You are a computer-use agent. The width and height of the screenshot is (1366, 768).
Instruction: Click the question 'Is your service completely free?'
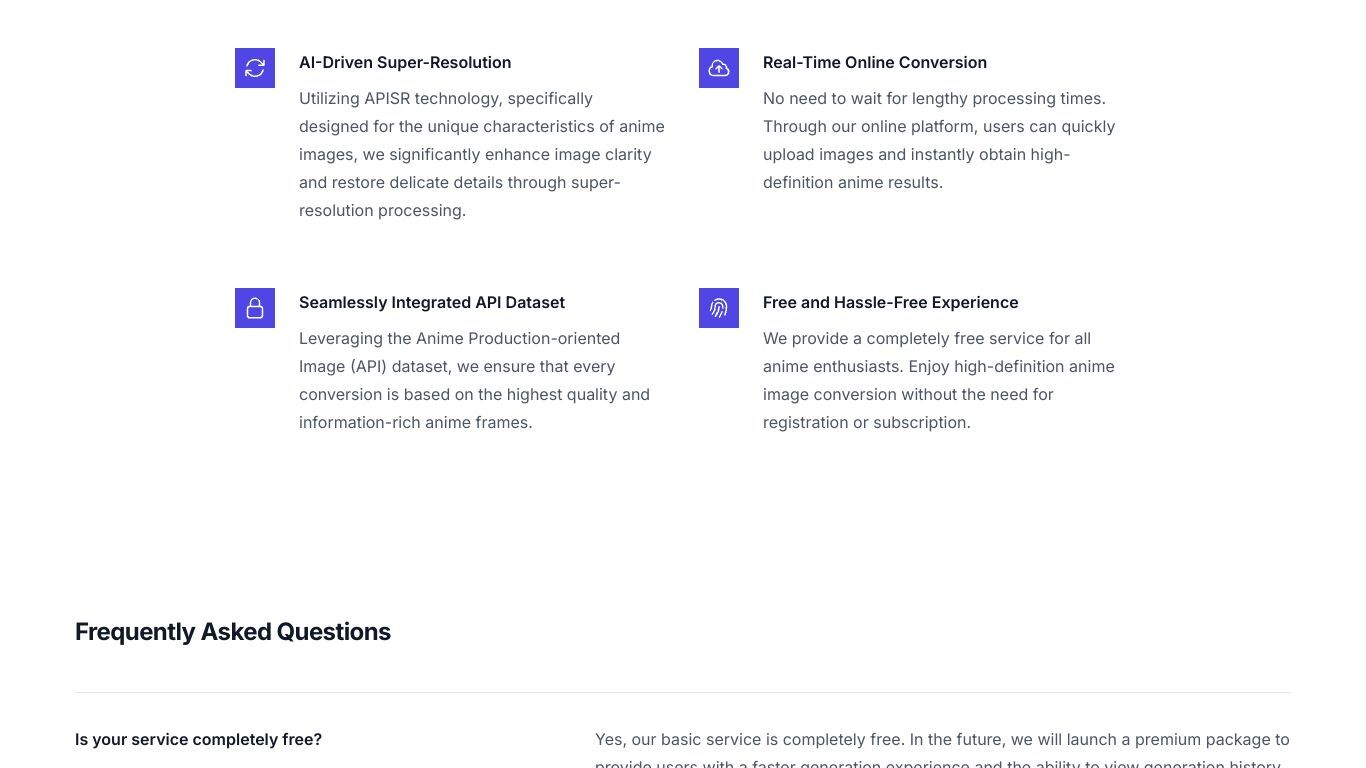(x=198, y=740)
